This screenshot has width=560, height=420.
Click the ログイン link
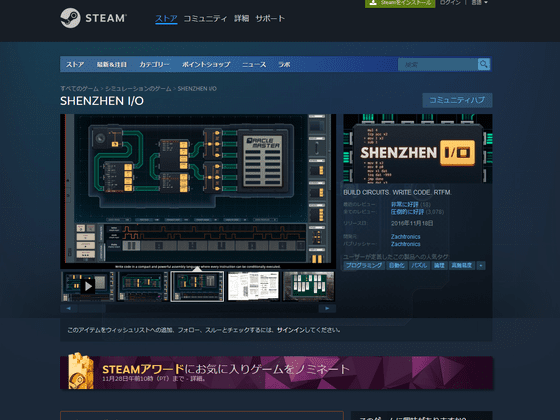(x=450, y=2)
